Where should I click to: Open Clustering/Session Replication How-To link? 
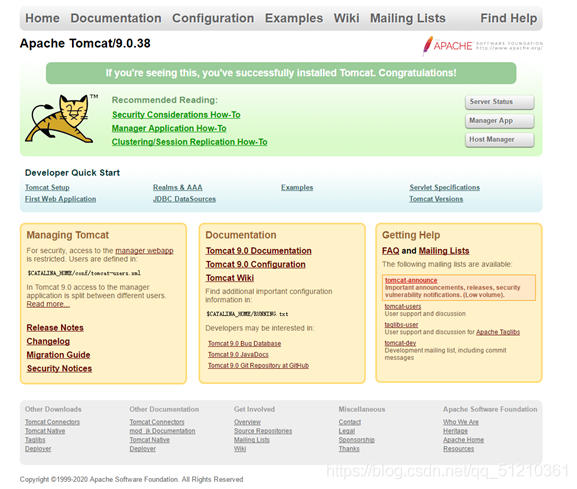tap(190, 142)
